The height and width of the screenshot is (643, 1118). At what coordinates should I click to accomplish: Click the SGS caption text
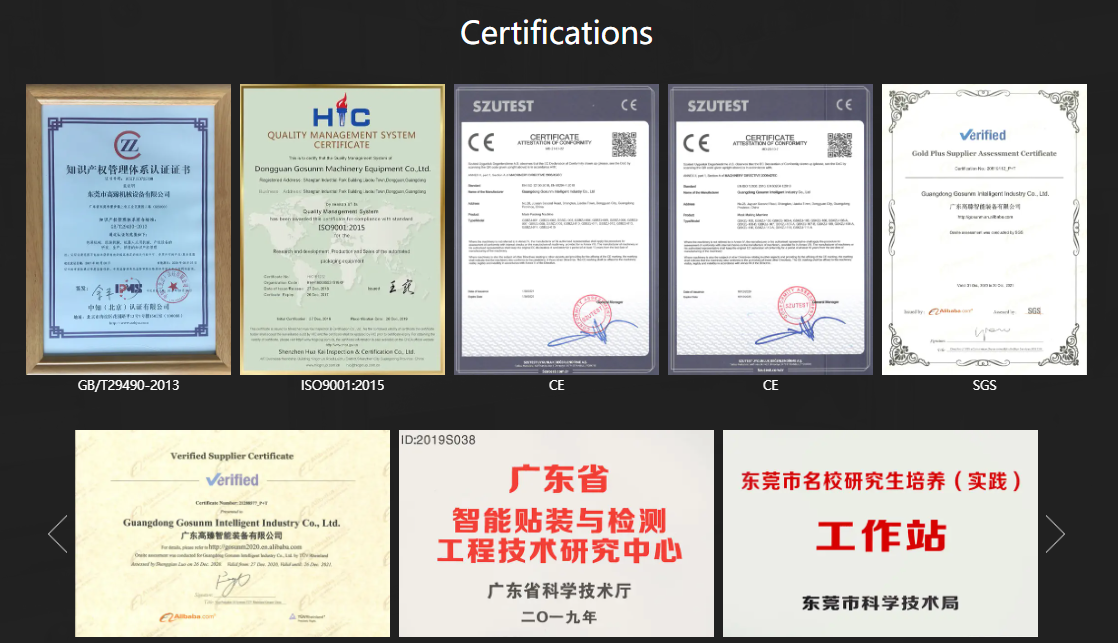(984, 385)
